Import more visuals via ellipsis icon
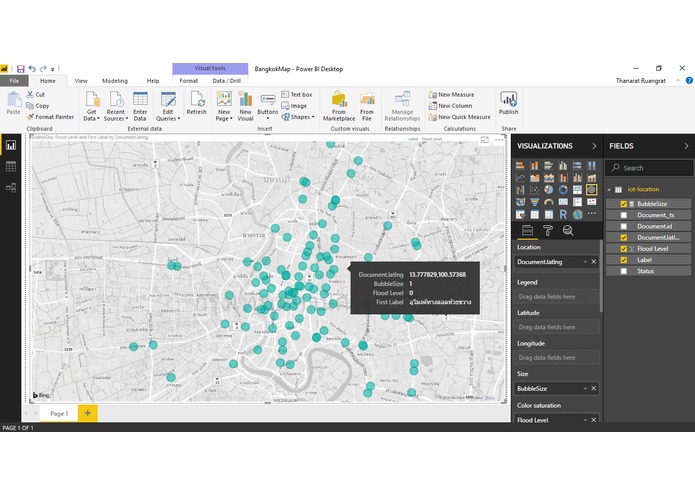 click(x=591, y=214)
